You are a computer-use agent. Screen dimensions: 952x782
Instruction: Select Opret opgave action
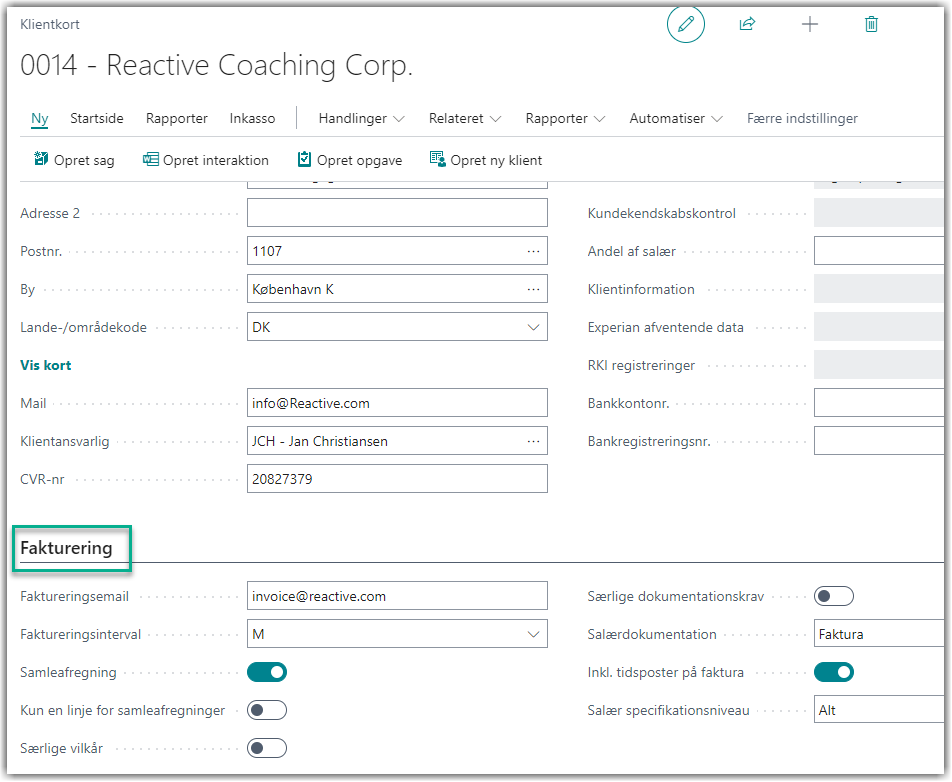[x=349, y=160]
